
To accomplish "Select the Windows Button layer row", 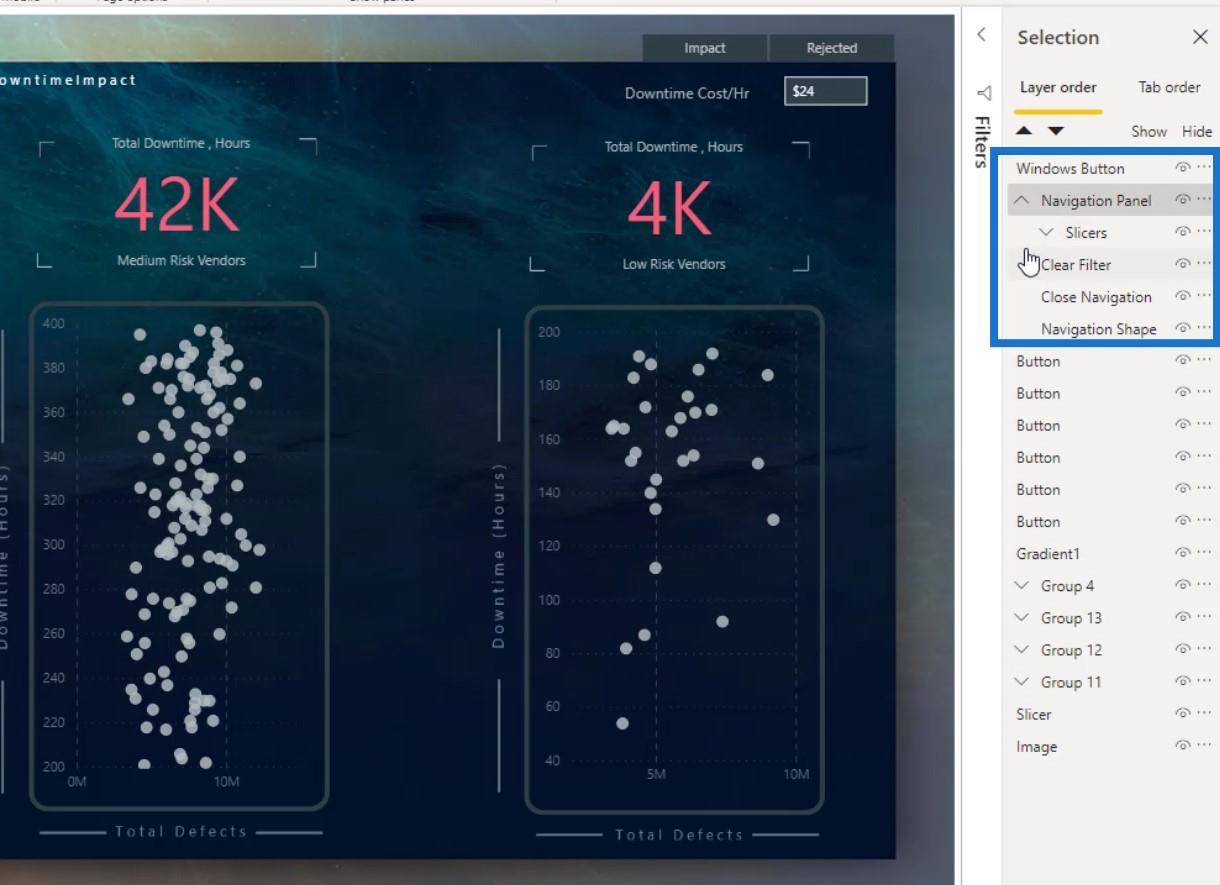I will pos(1111,168).
